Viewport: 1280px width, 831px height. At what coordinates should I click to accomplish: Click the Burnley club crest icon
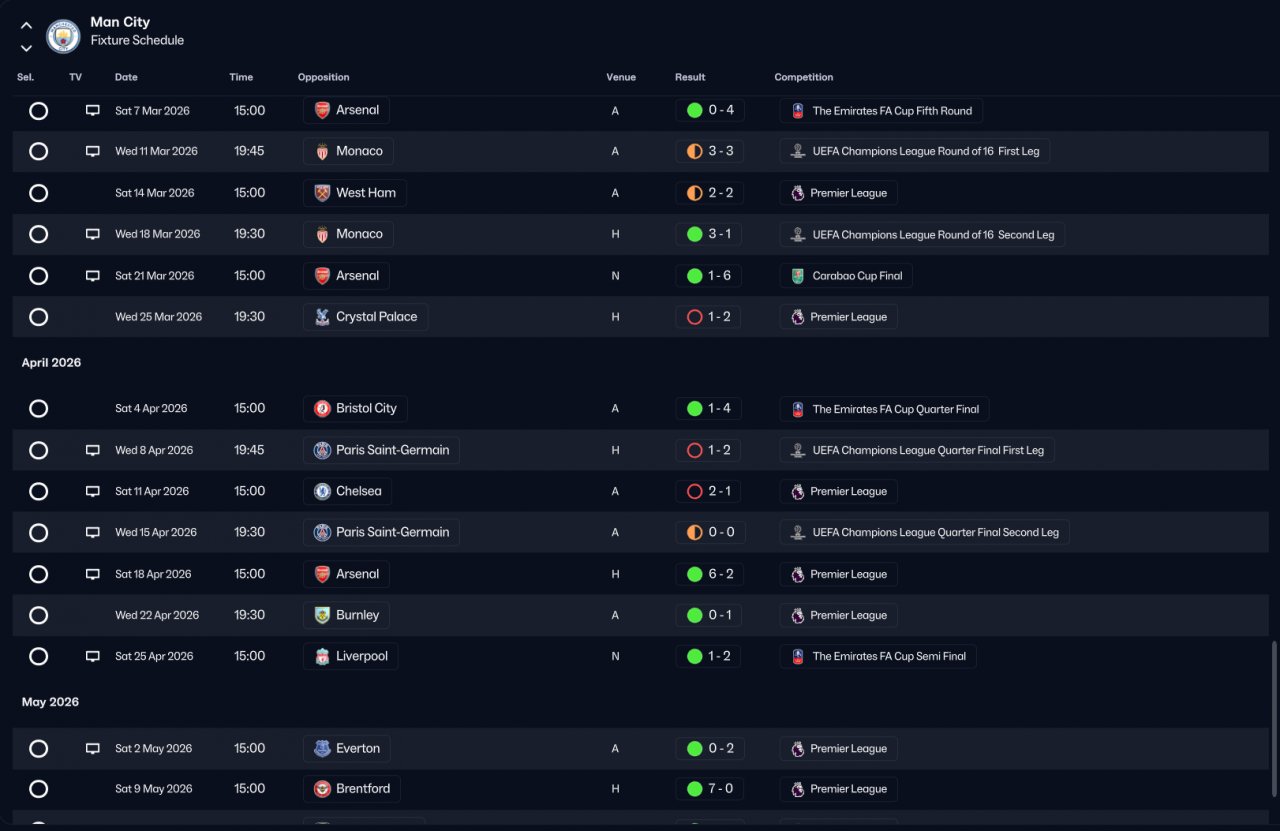[322, 616]
